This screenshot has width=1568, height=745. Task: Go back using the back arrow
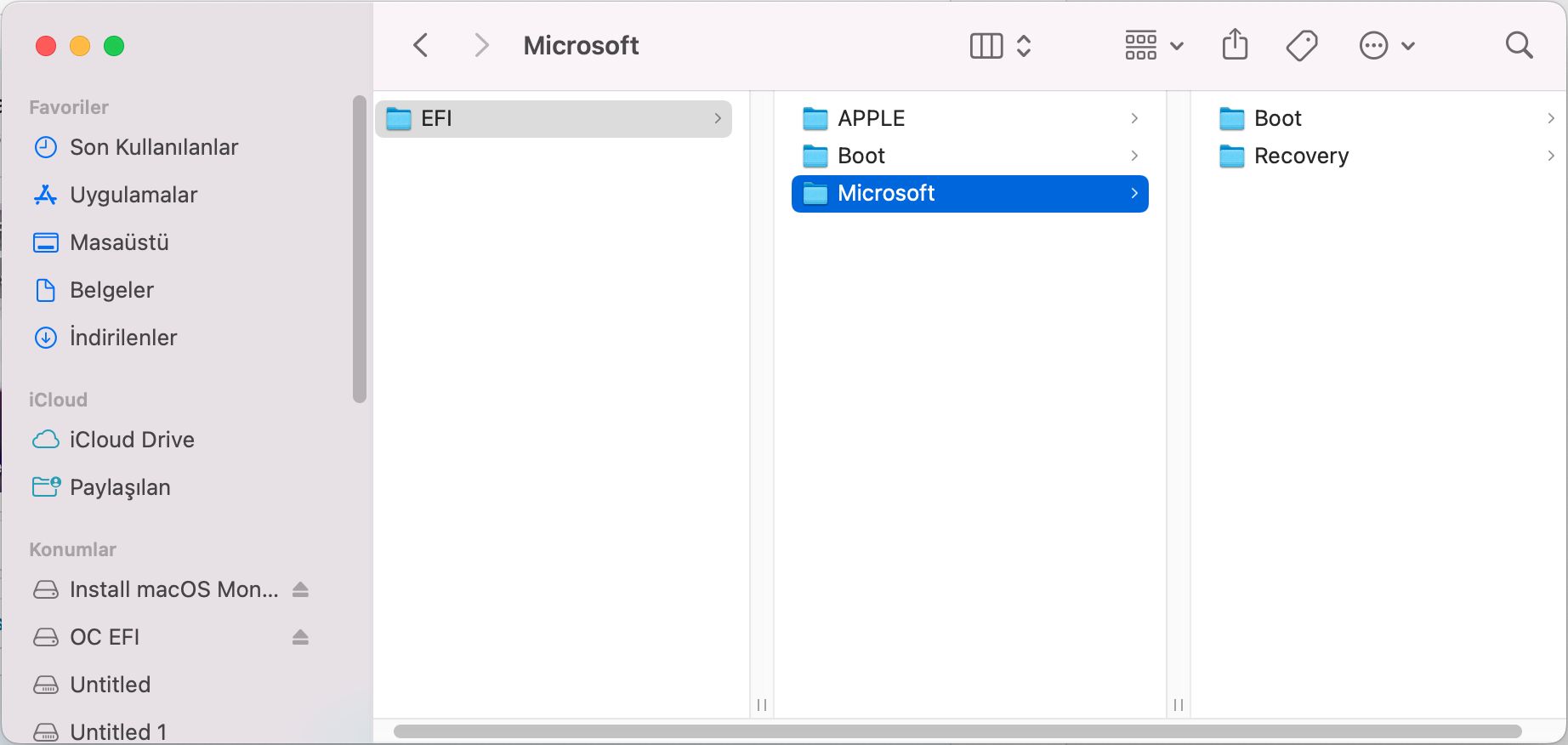point(421,45)
